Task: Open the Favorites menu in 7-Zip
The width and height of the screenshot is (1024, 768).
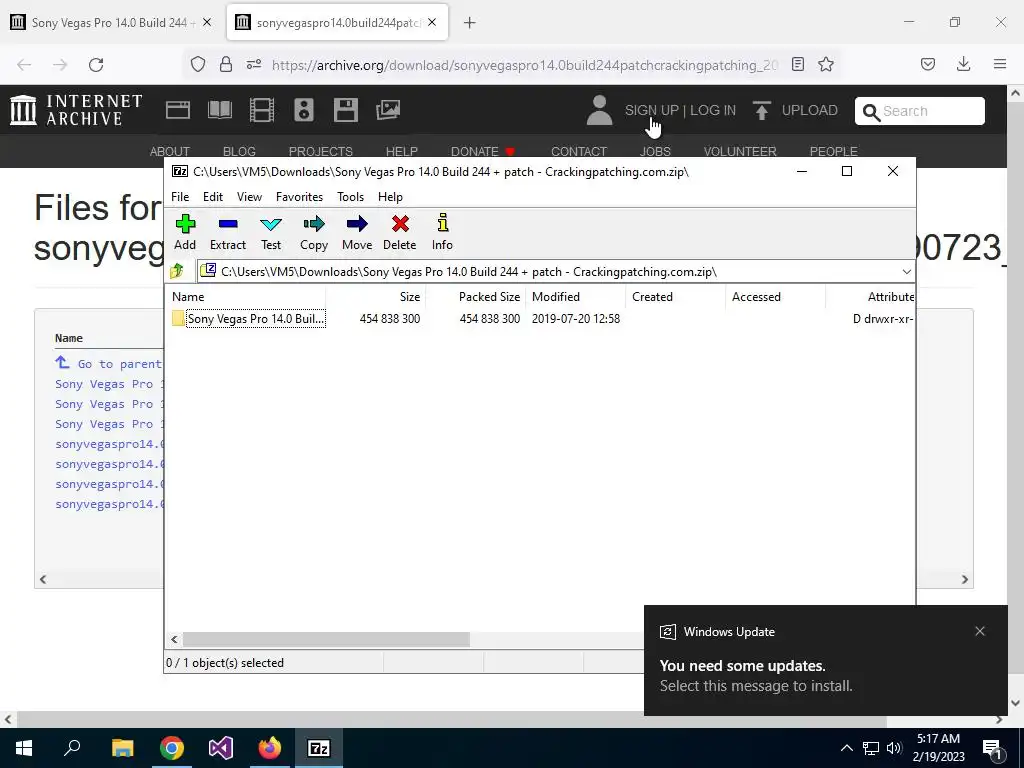Action: click(299, 197)
